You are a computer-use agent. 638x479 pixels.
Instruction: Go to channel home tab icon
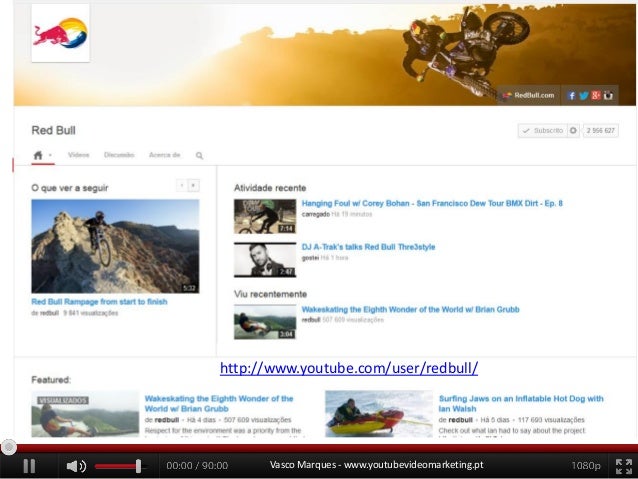38,155
